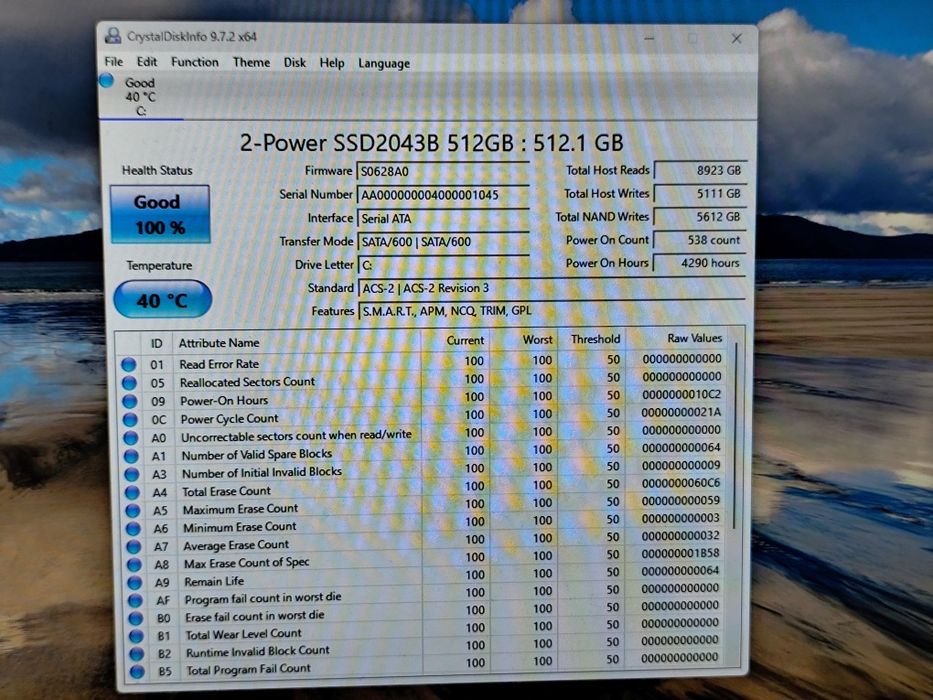Viewport: 933px width, 700px height.
Task: Click the status circle for Total Erase Count
Action: [133, 493]
